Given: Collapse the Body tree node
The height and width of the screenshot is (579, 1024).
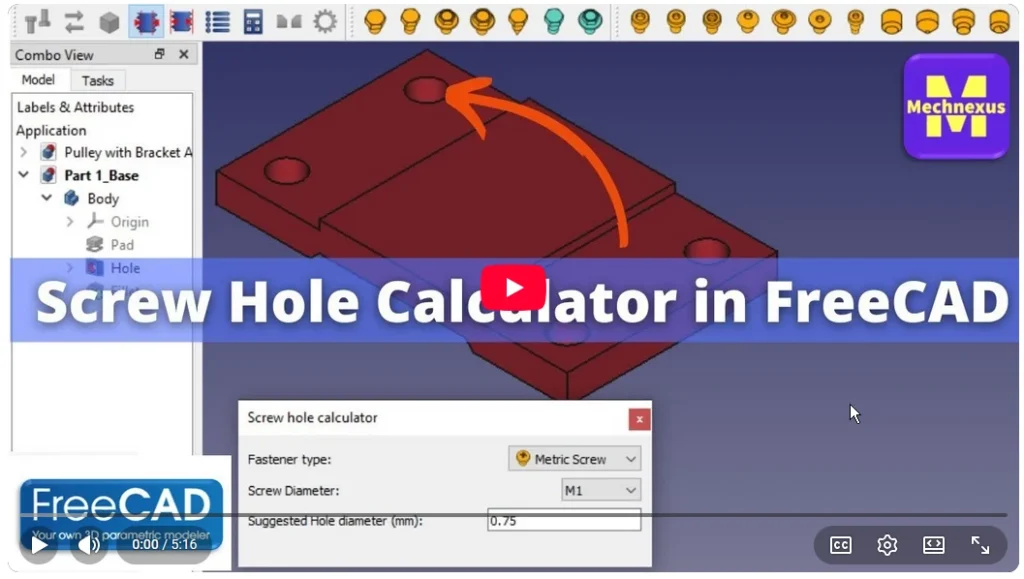Looking at the screenshot, I should click(46, 198).
